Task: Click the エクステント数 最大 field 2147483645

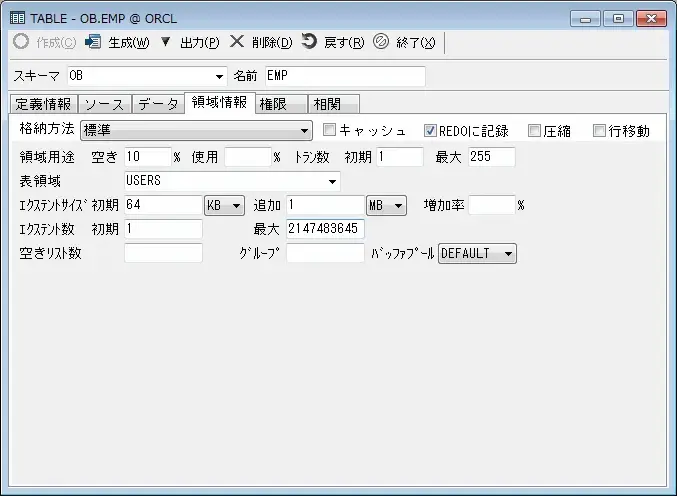Action: pos(326,229)
